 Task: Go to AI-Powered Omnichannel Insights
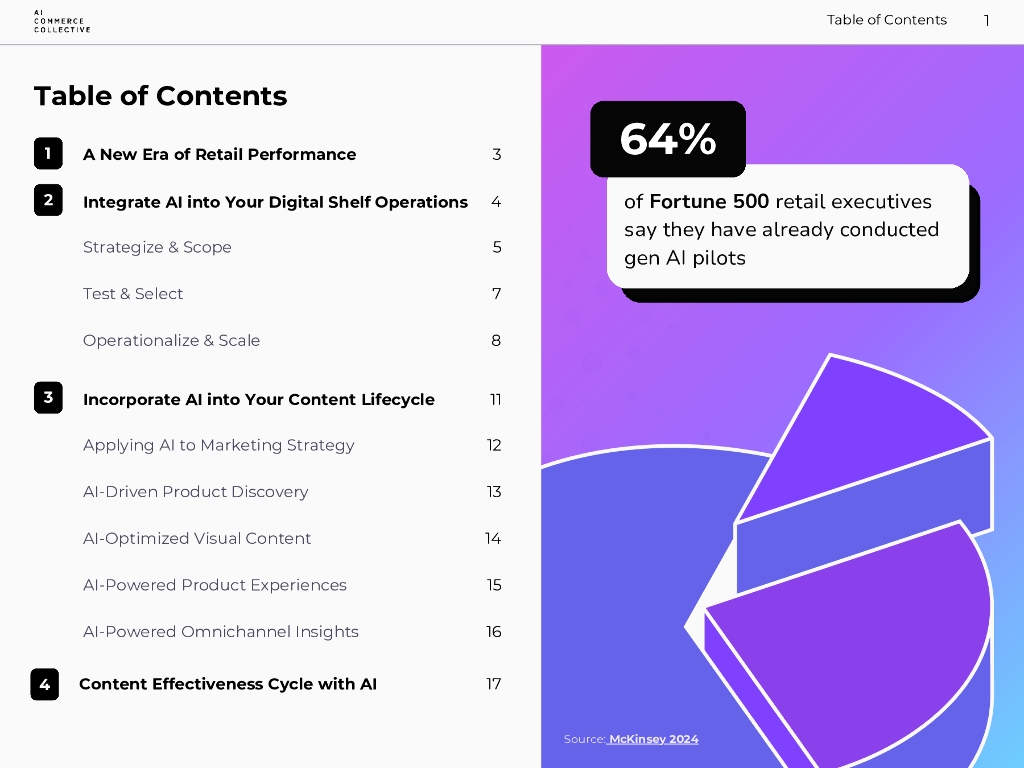(220, 632)
